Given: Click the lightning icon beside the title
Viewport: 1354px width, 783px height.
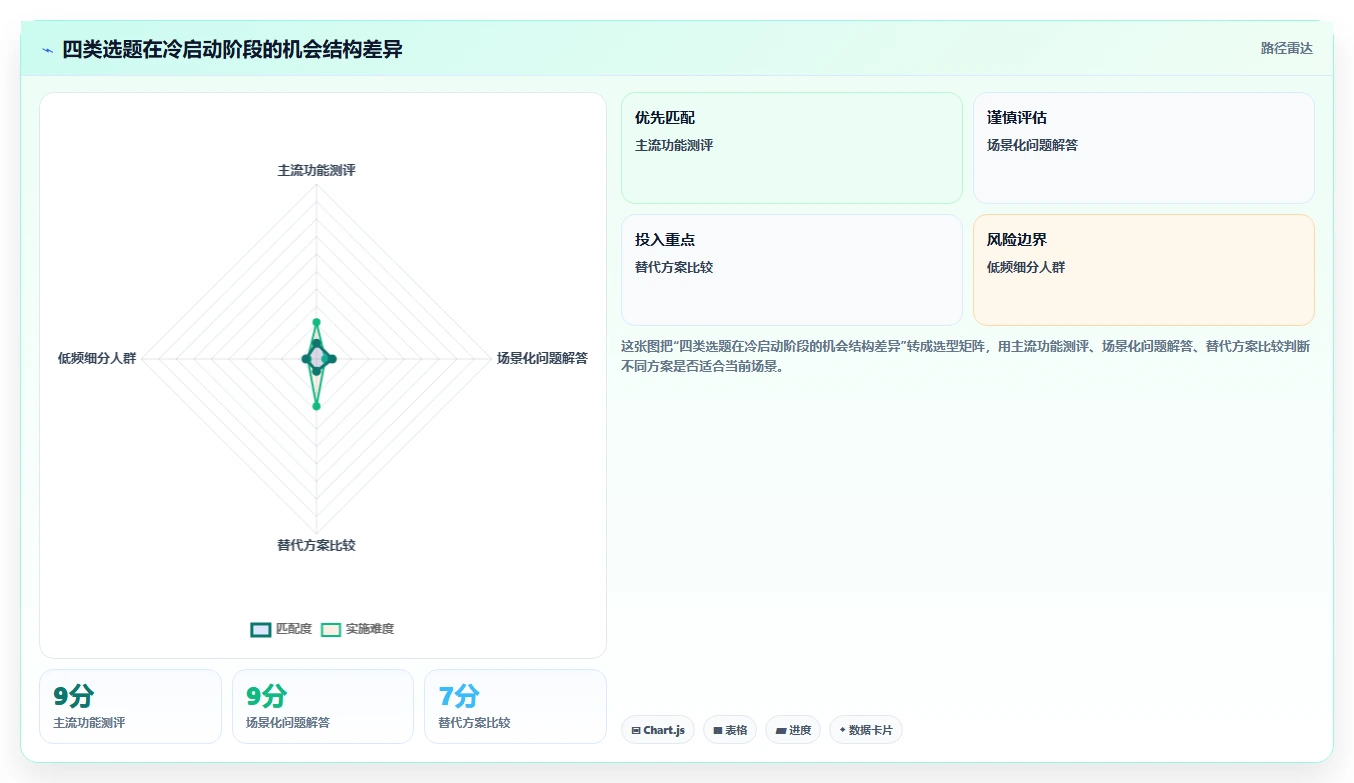Looking at the screenshot, I should [x=48, y=50].
